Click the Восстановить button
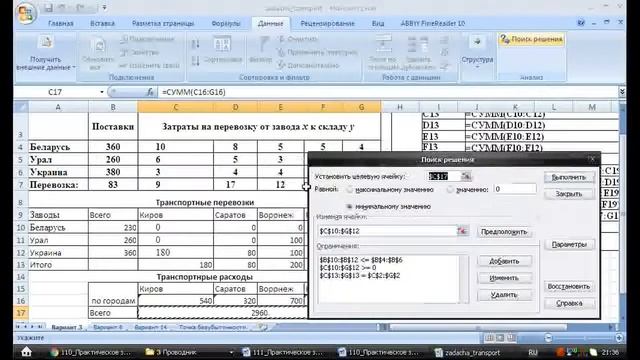 click(569, 287)
